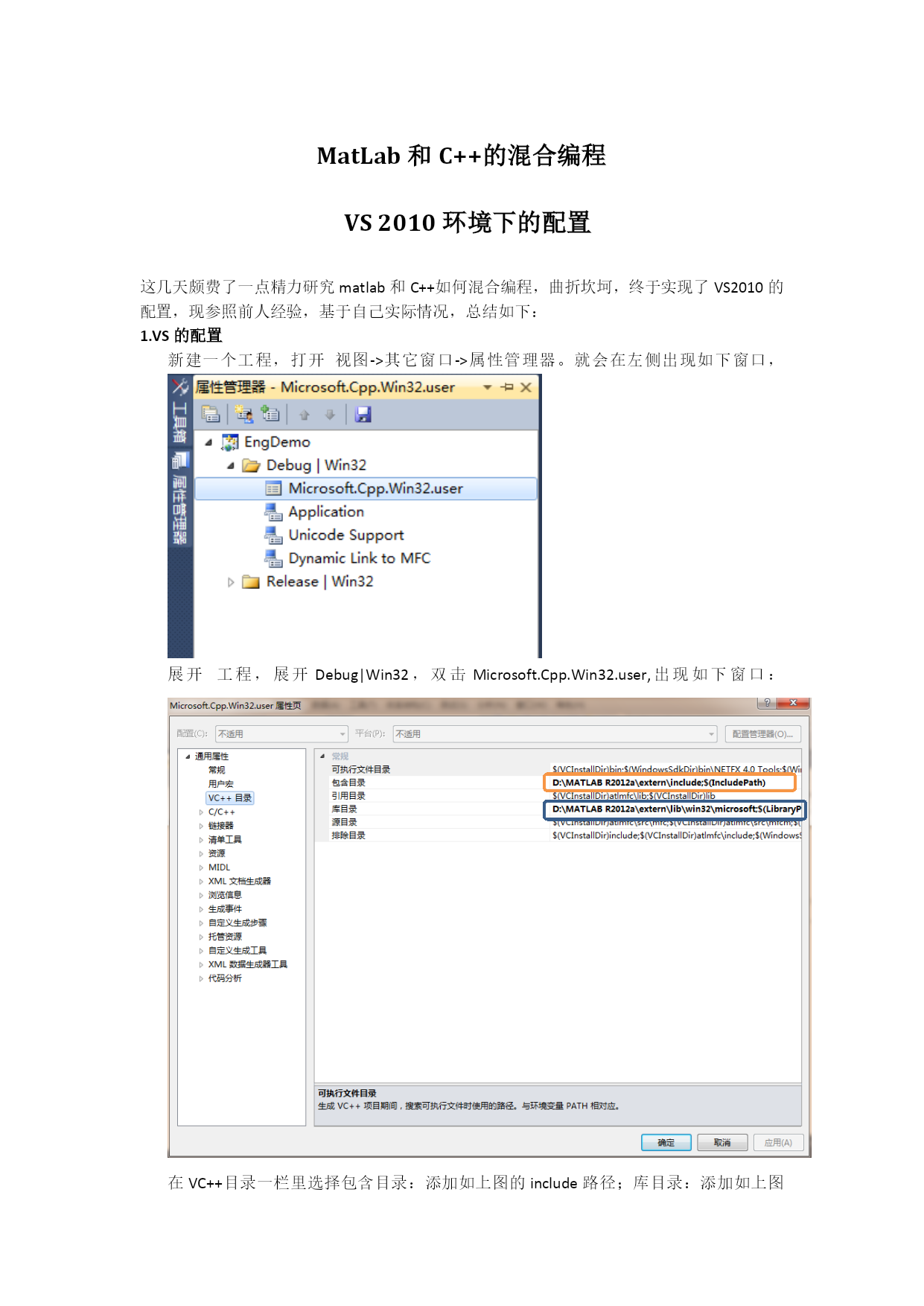Close the property pages dialog
924x1306 pixels.
[793, 703]
